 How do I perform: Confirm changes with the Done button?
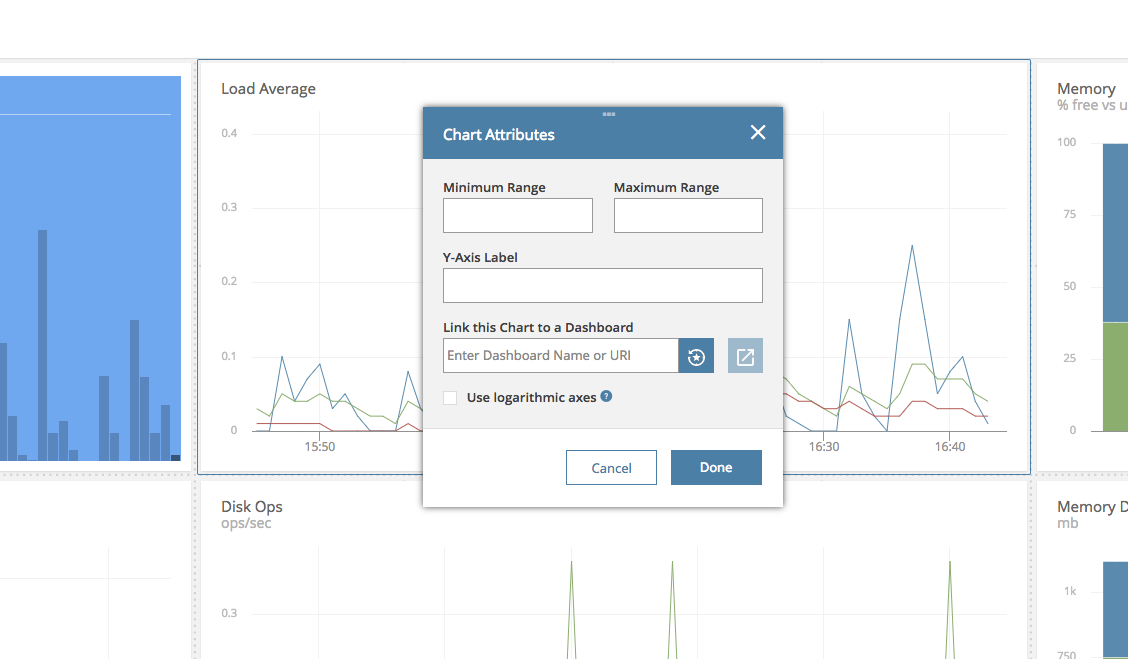coord(716,467)
